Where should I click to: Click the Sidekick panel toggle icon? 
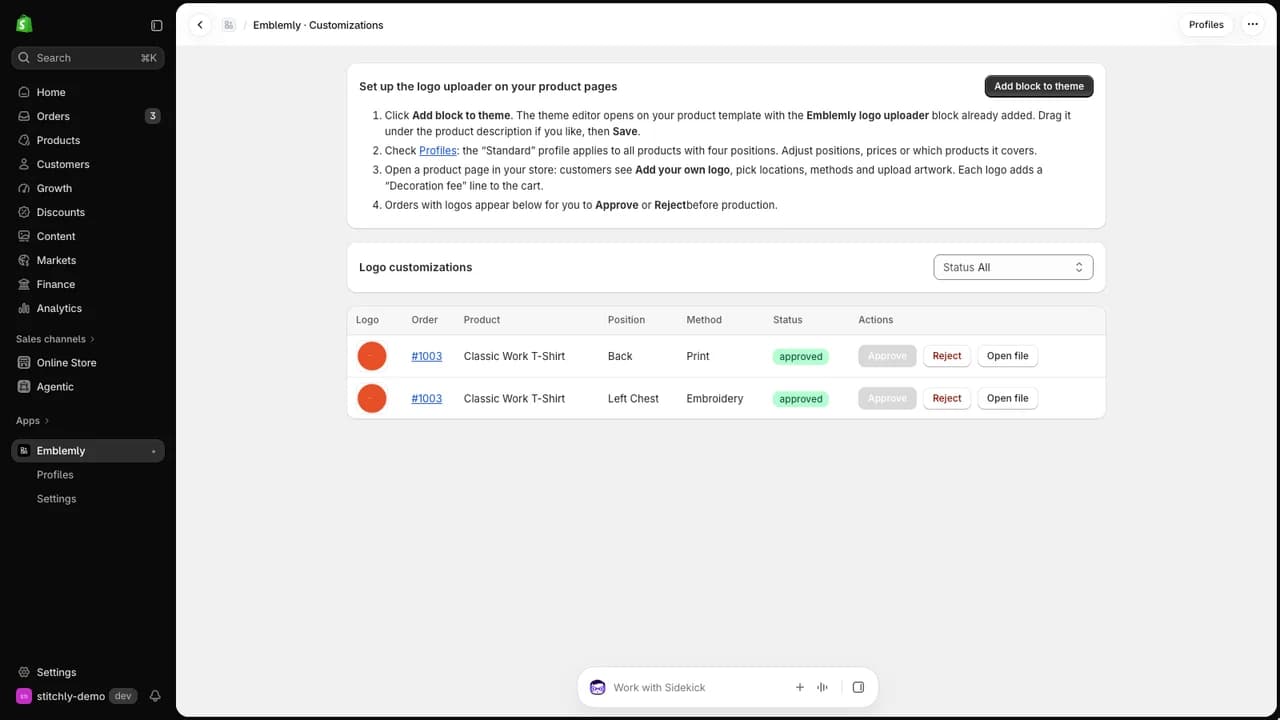pos(858,687)
